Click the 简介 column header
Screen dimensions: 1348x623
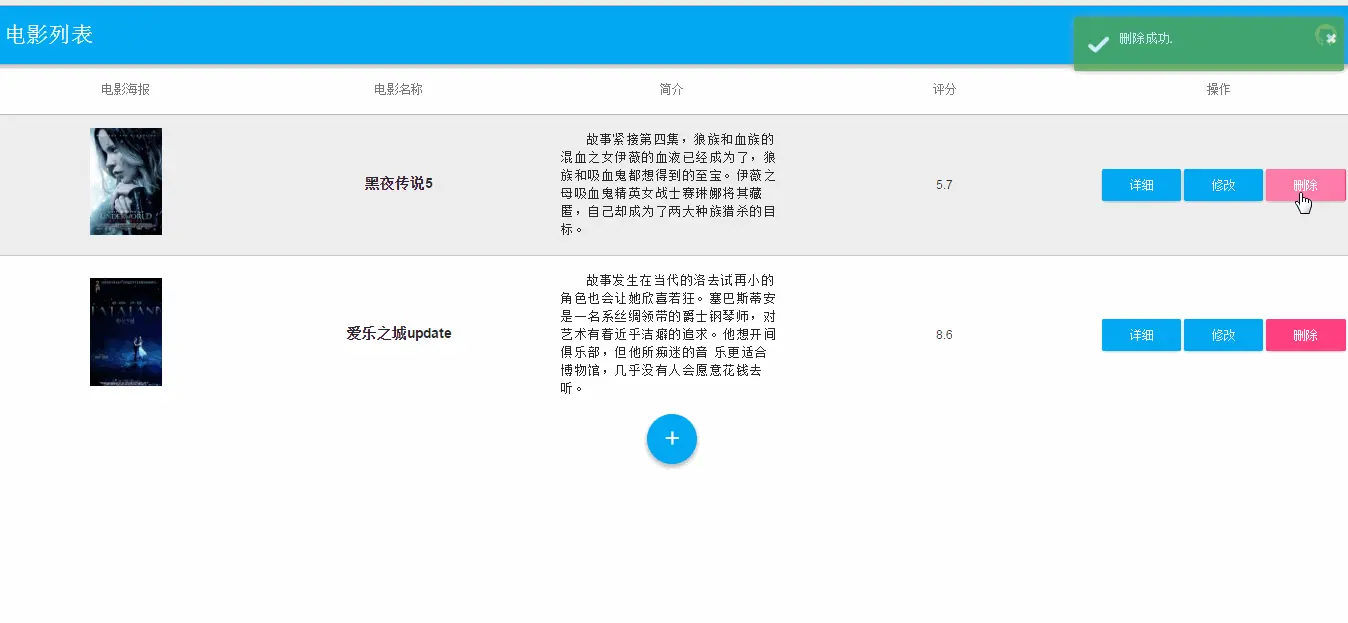(672, 89)
